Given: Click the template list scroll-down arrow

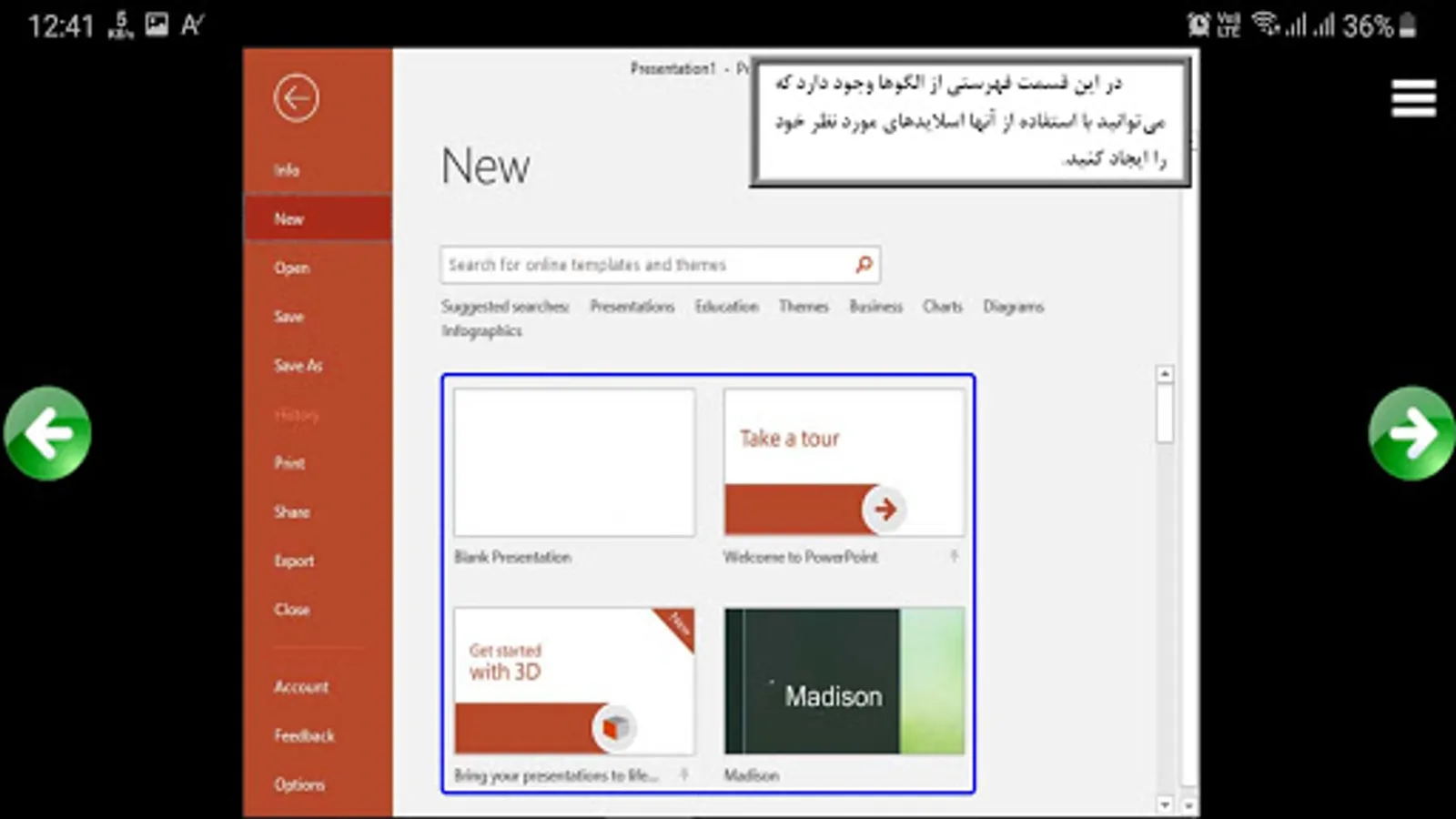Looking at the screenshot, I should [x=1165, y=804].
